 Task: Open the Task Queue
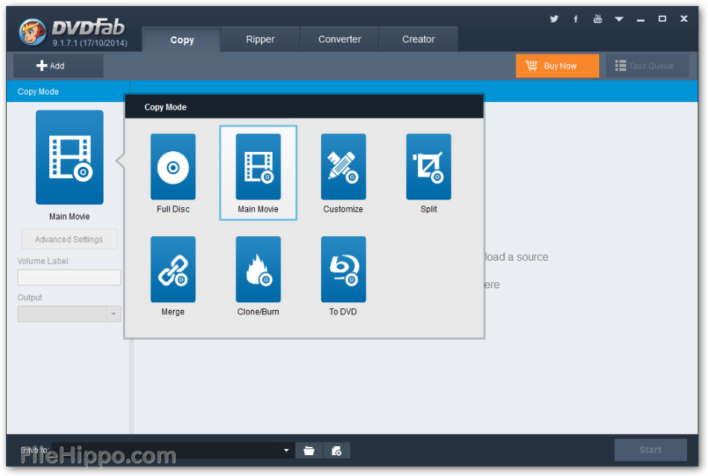coord(647,66)
